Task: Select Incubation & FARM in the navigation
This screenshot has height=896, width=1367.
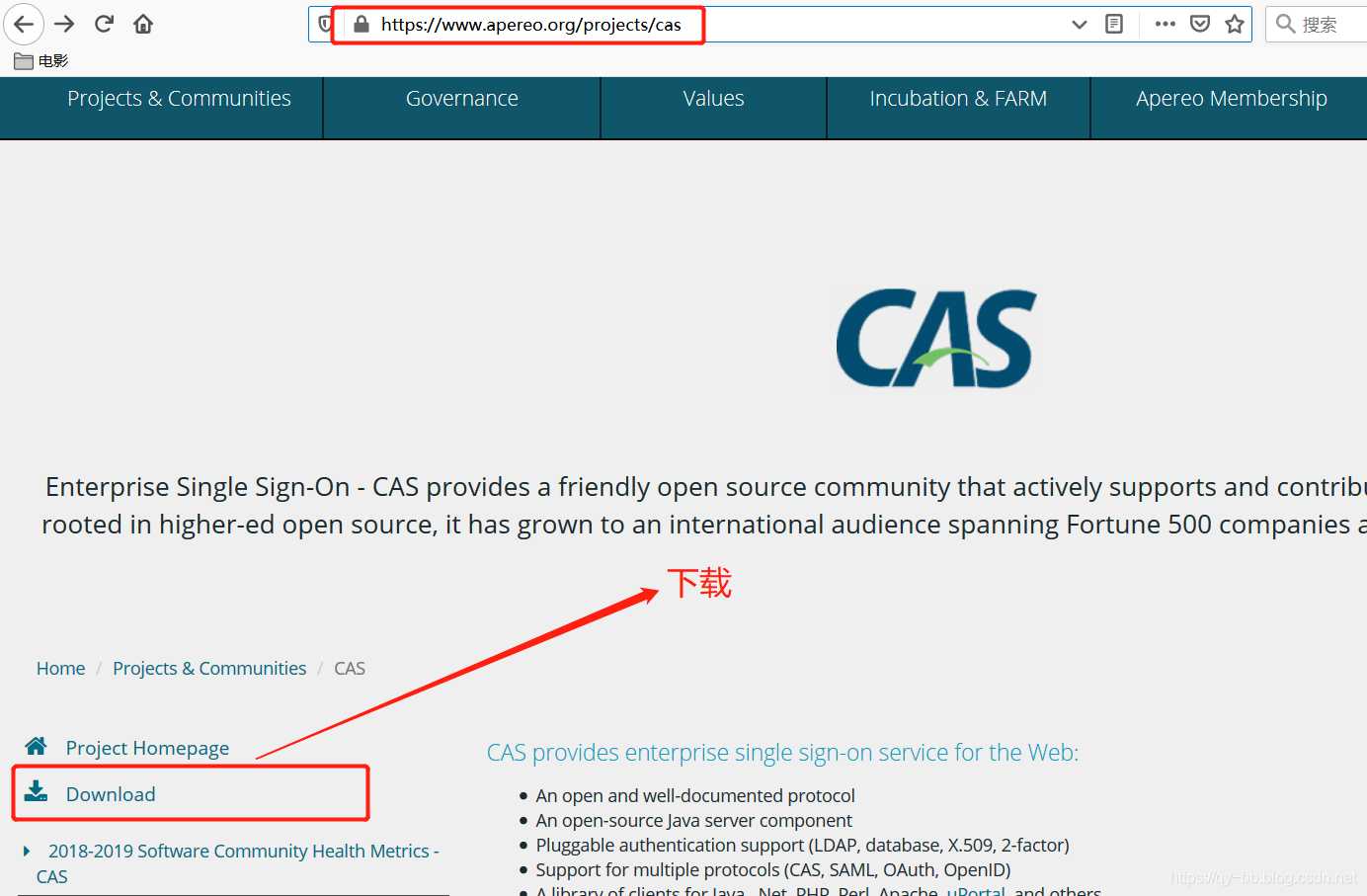Action: click(957, 98)
